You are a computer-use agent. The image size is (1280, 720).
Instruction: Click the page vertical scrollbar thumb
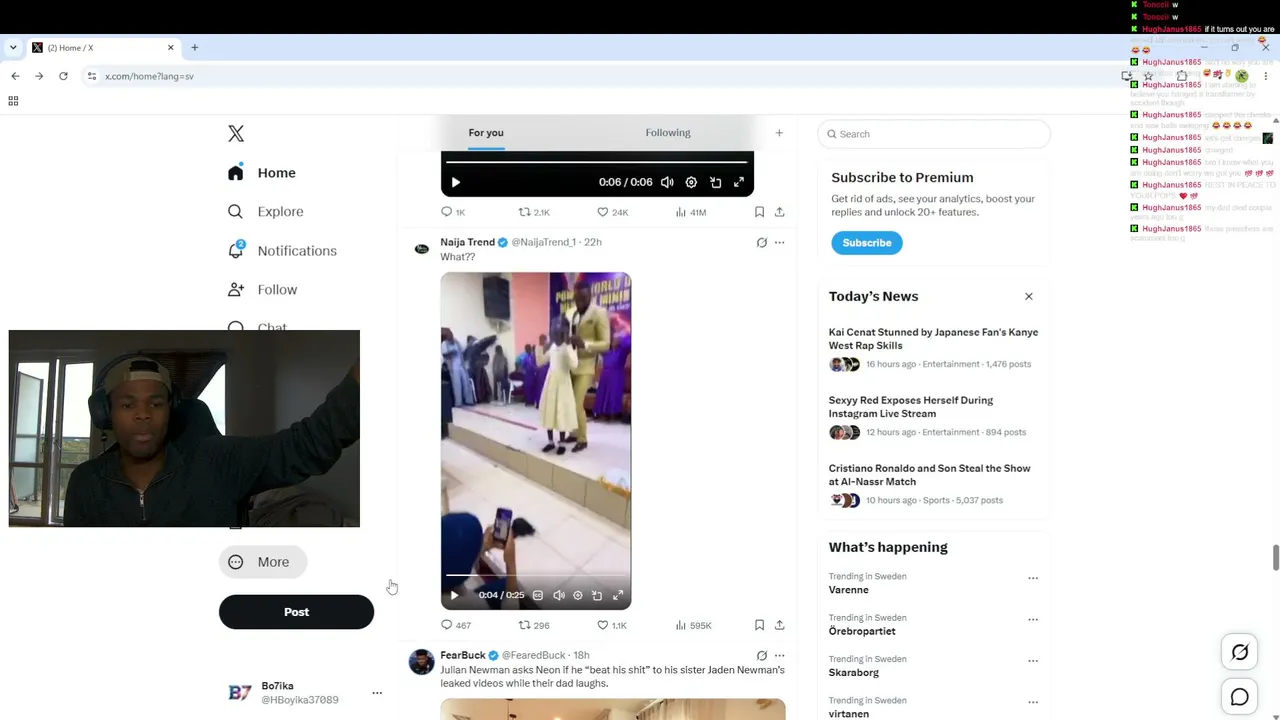pyautogui.click(x=1275, y=558)
